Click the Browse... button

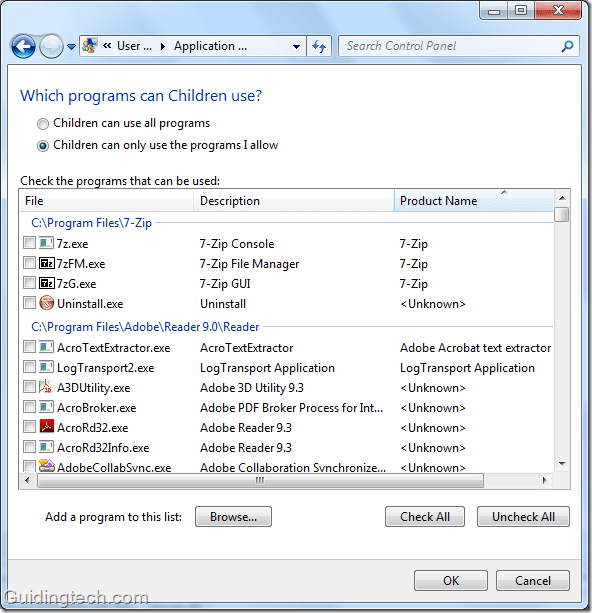coord(233,517)
